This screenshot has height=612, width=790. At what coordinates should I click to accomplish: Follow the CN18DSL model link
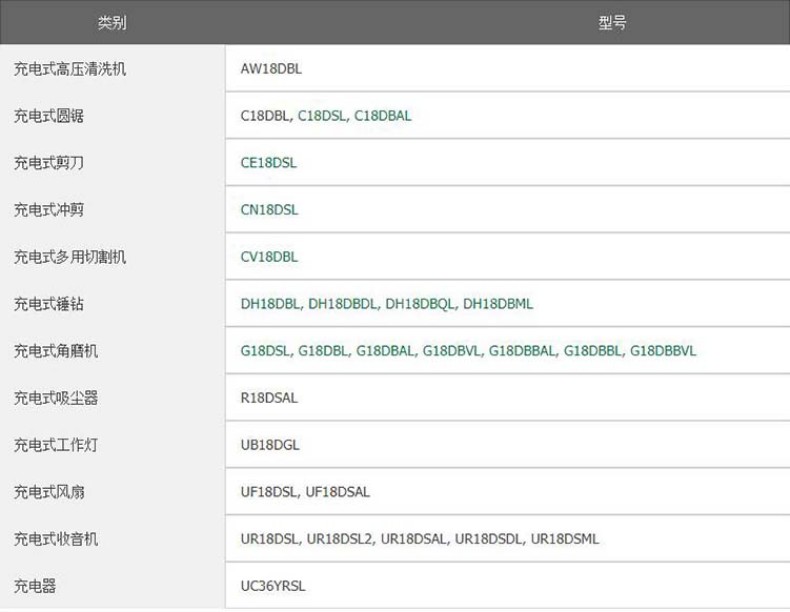(x=269, y=210)
